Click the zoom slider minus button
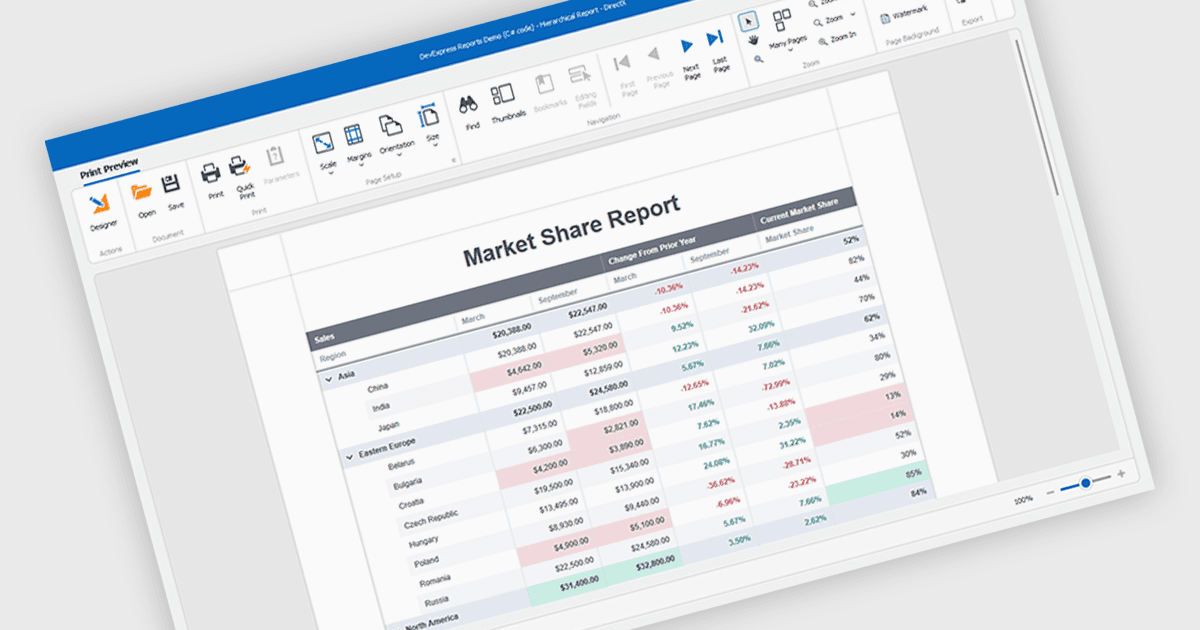This screenshot has width=1200, height=630. 1050,491
